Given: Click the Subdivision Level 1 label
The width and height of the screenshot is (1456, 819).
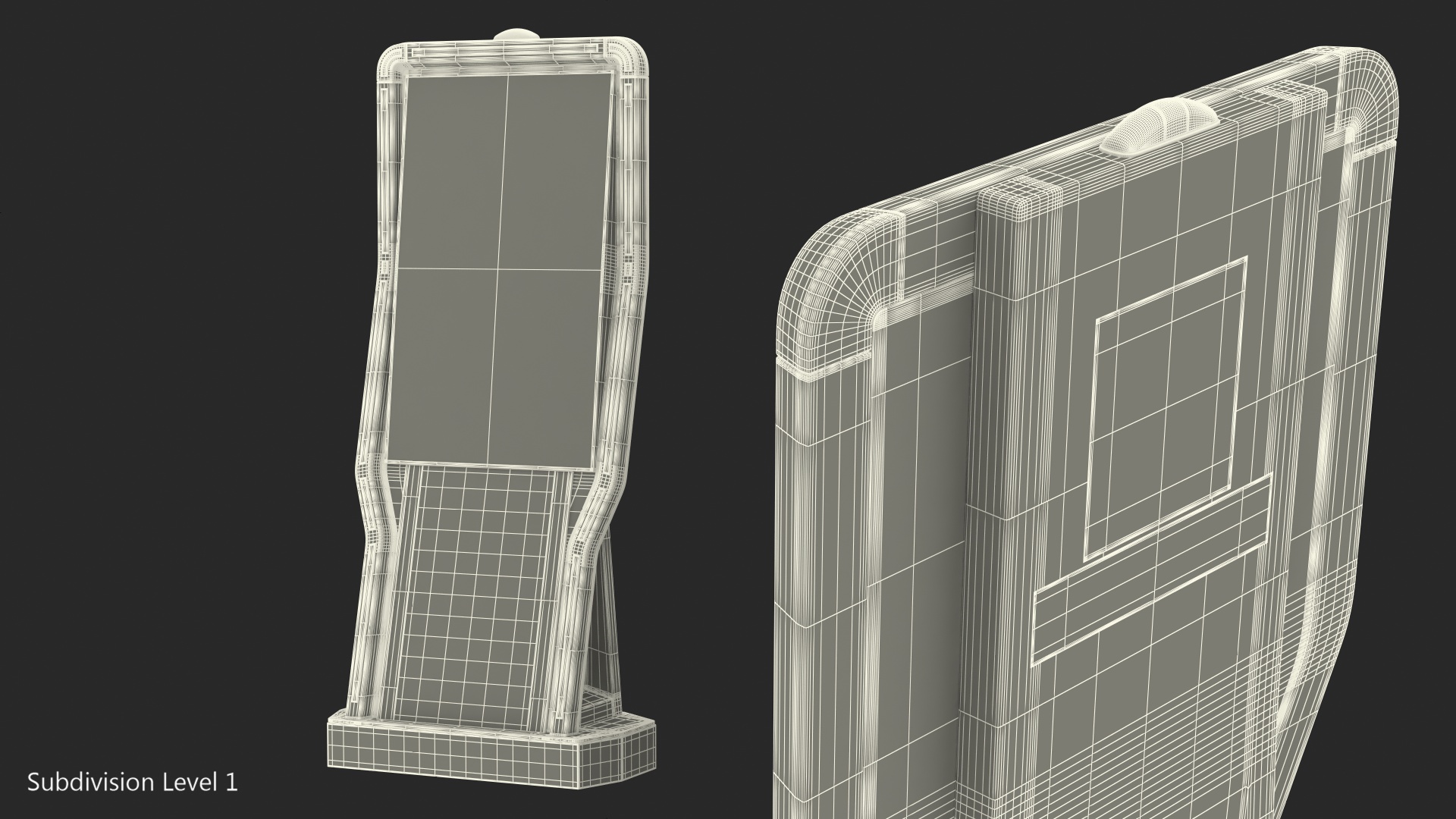Looking at the screenshot, I should tap(133, 783).
